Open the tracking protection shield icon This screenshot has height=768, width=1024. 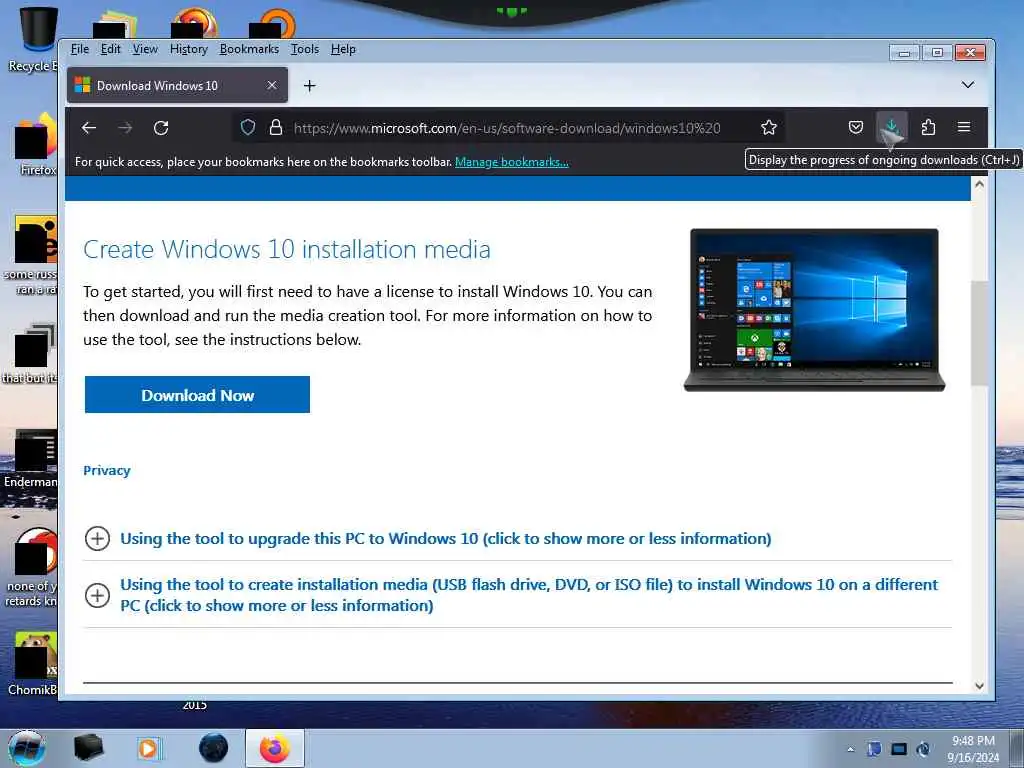tap(248, 127)
